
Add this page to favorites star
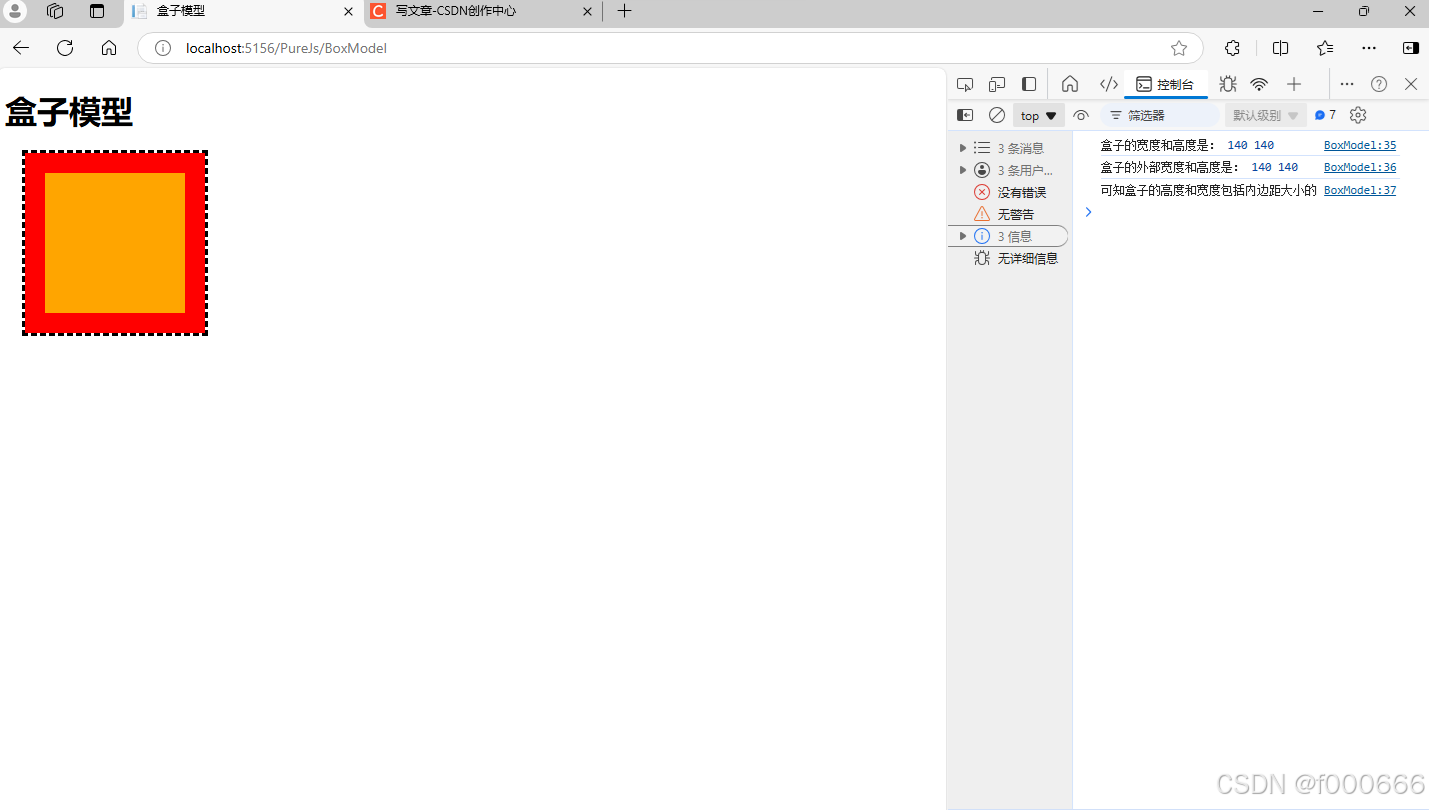[x=1179, y=48]
